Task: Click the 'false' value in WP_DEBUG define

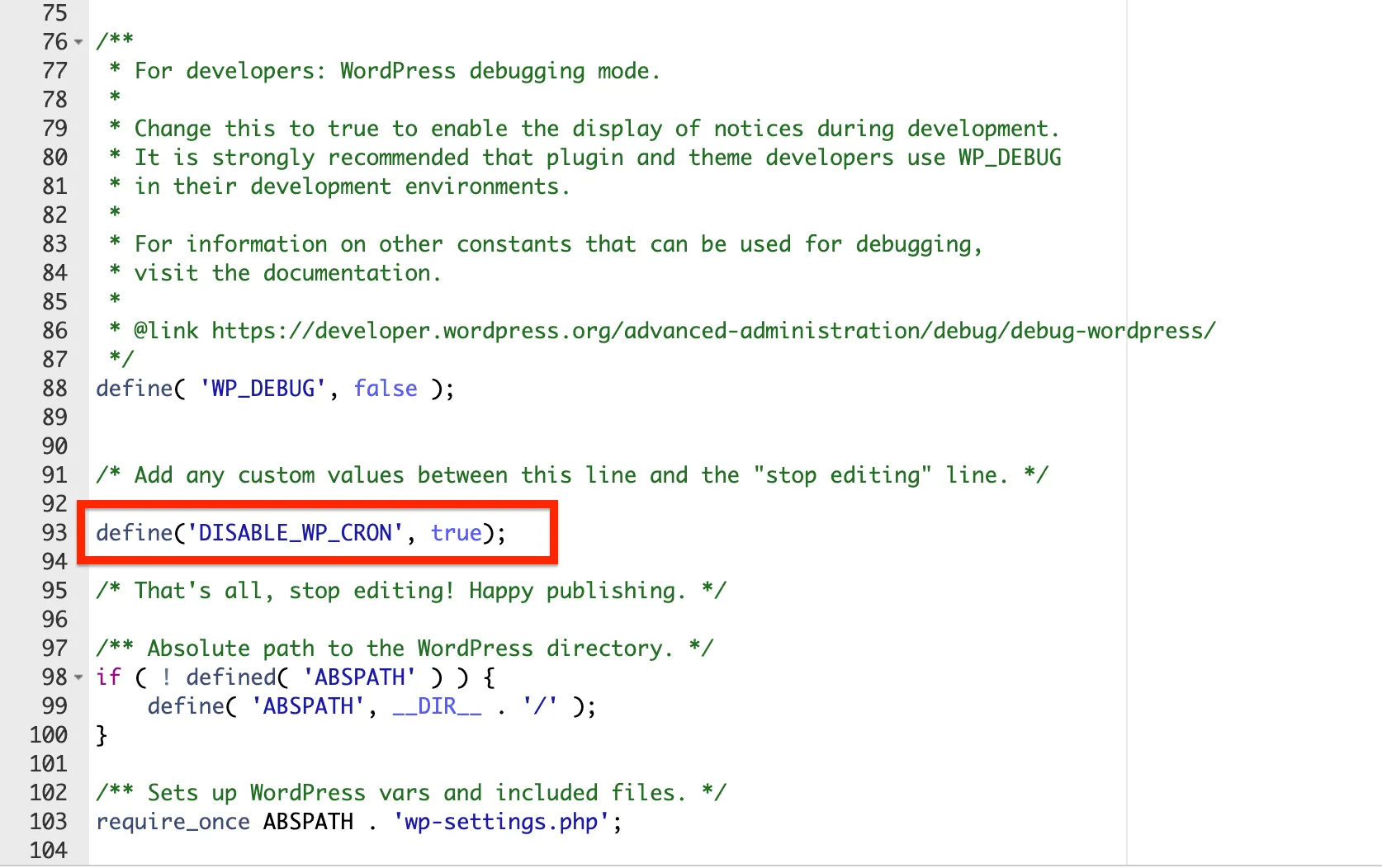Action: pos(386,389)
